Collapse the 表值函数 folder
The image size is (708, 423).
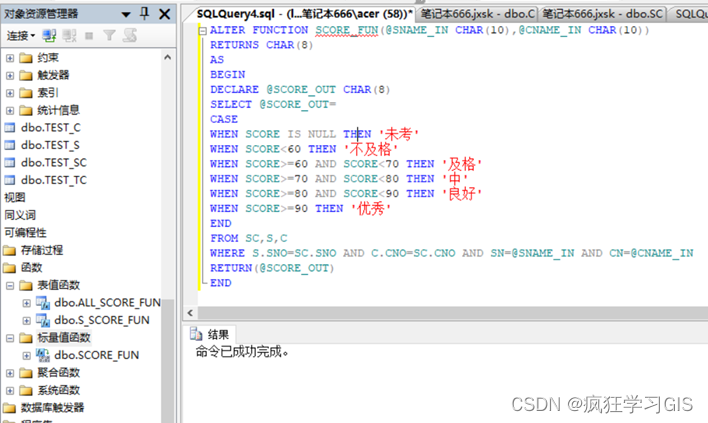10,285
